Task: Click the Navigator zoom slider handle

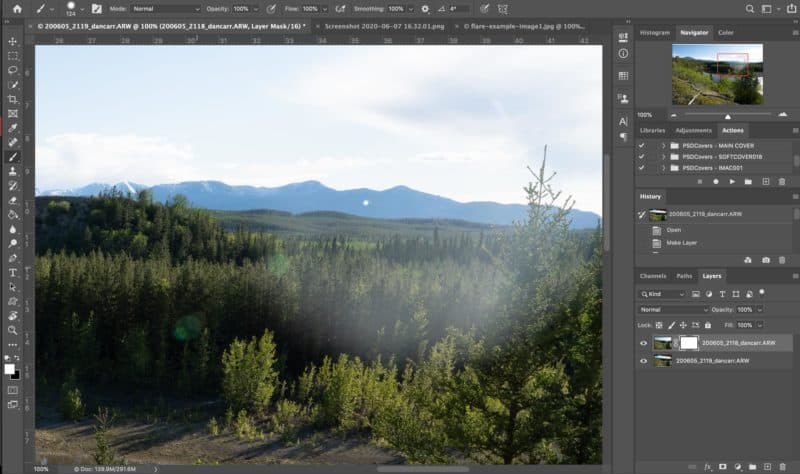Action: pos(728,116)
